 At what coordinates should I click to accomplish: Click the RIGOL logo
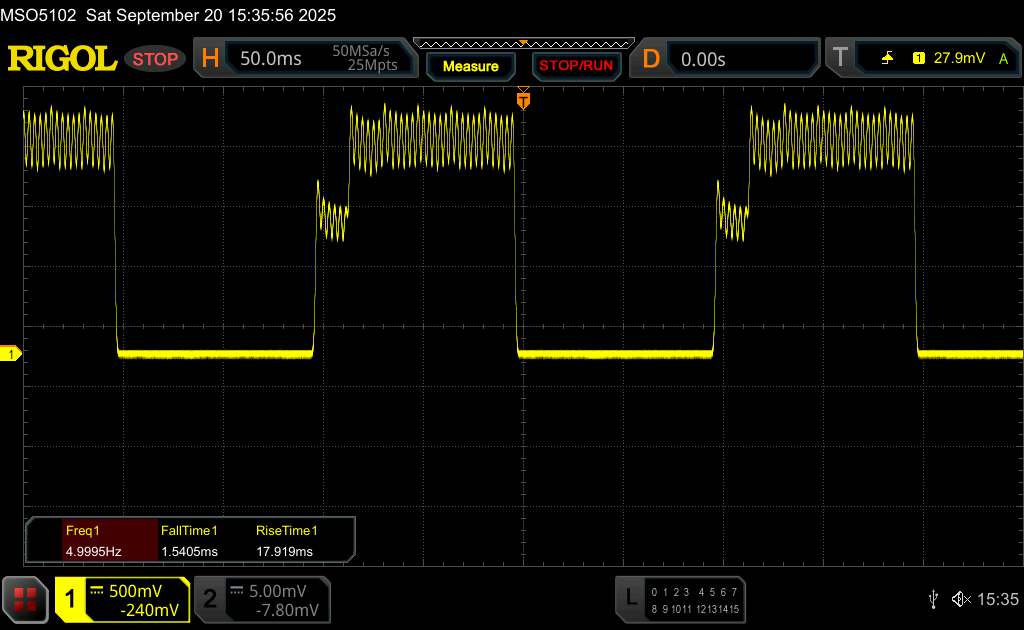pos(62,59)
